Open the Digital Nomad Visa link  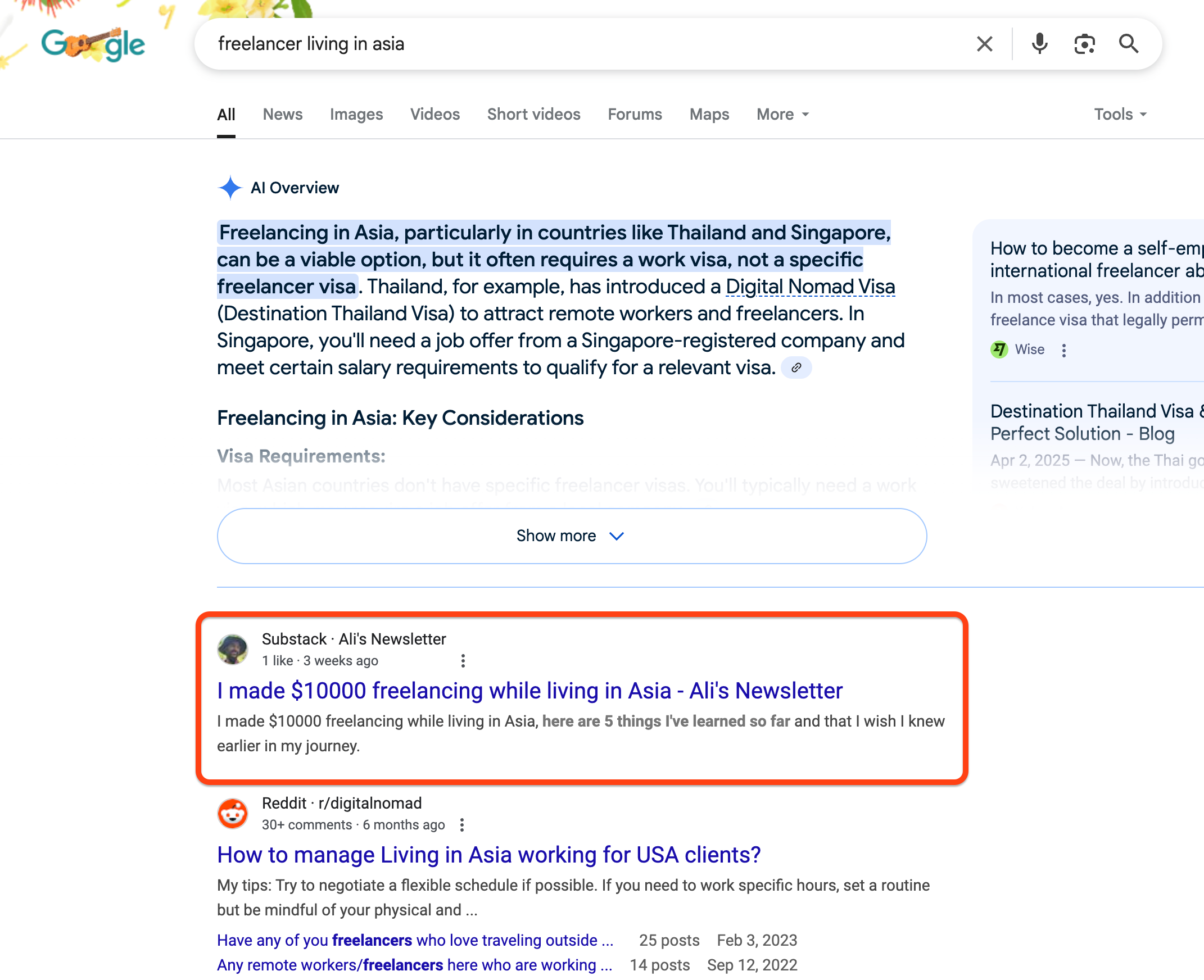coord(811,287)
